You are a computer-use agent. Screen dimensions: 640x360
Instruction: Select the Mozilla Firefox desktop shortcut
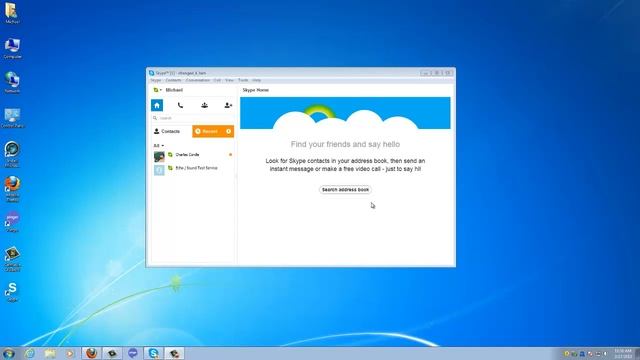12,189
